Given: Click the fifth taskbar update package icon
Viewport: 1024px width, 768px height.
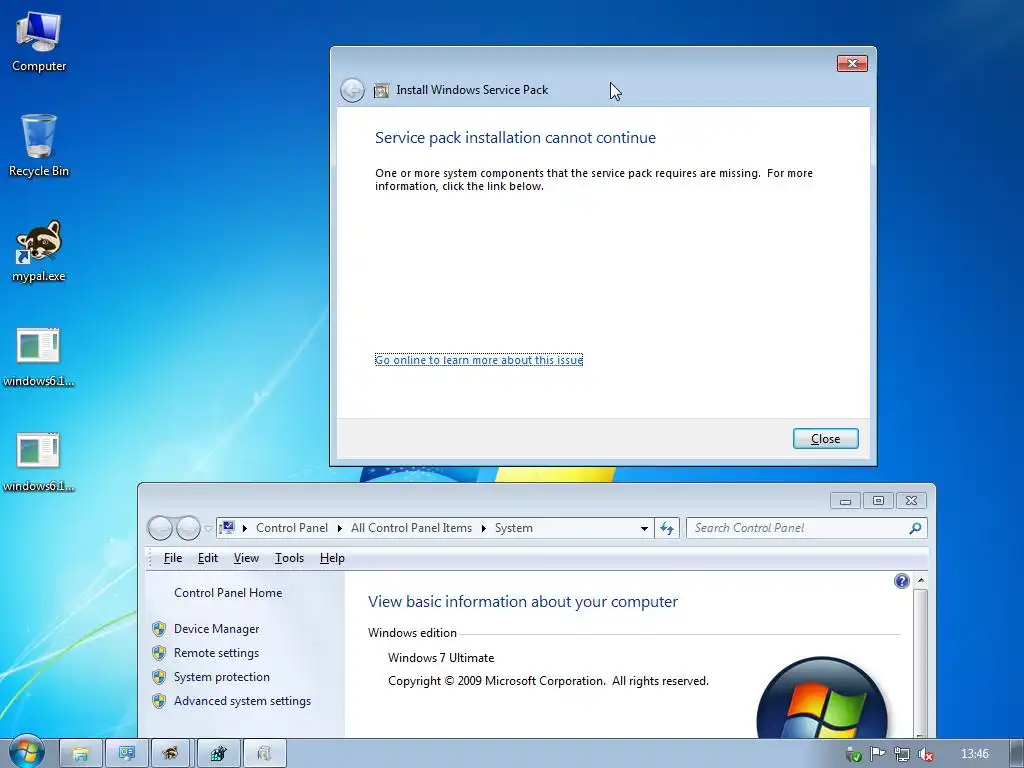Looking at the screenshot, I should coord(264,754).
